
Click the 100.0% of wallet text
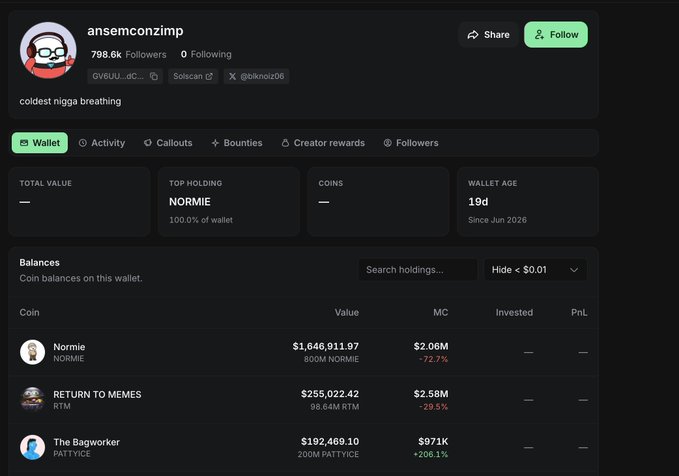201,220
